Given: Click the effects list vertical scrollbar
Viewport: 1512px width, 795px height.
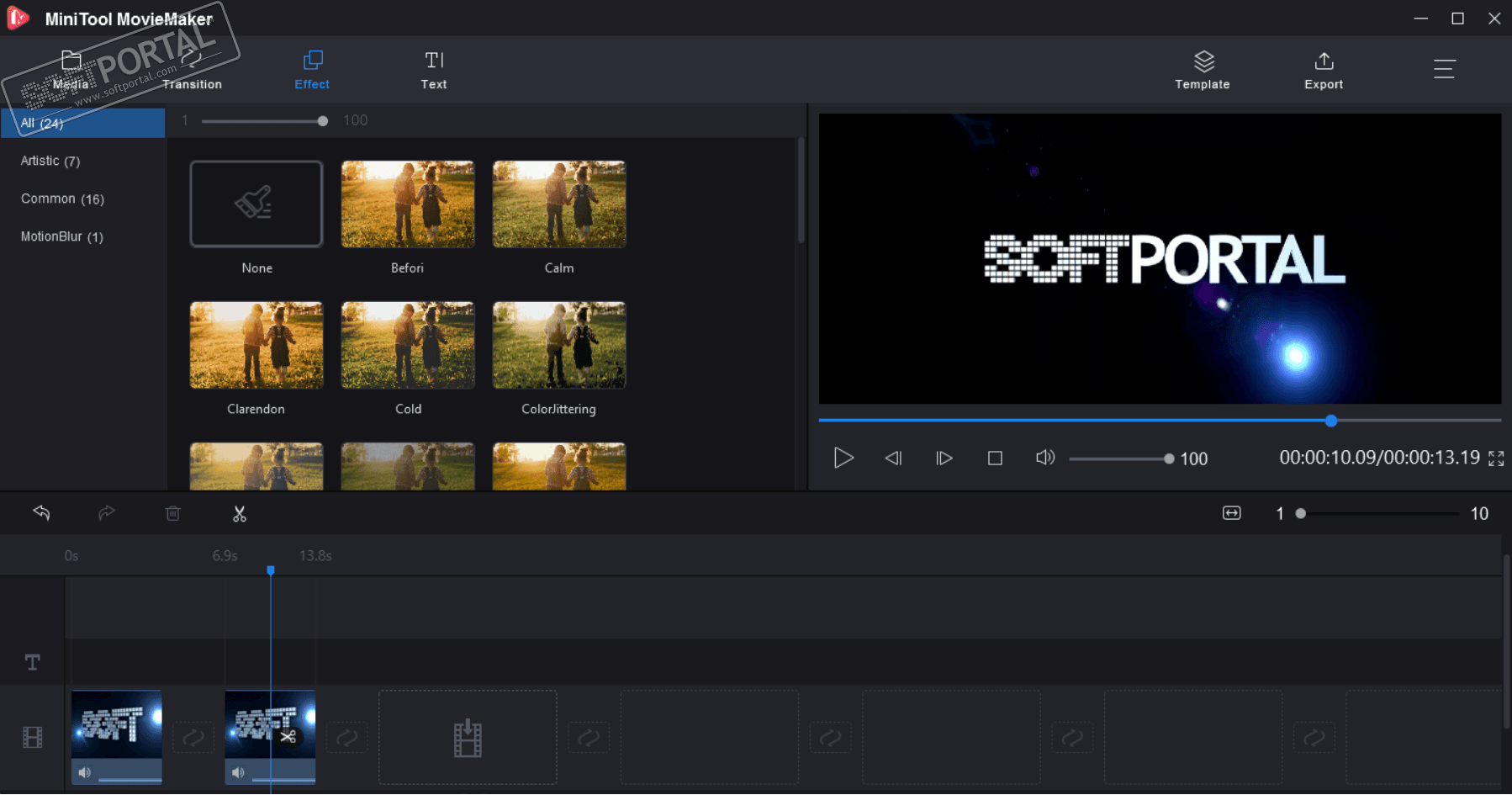Looking at the screenshot, I should pyautogui.click(x=801, y=190).
